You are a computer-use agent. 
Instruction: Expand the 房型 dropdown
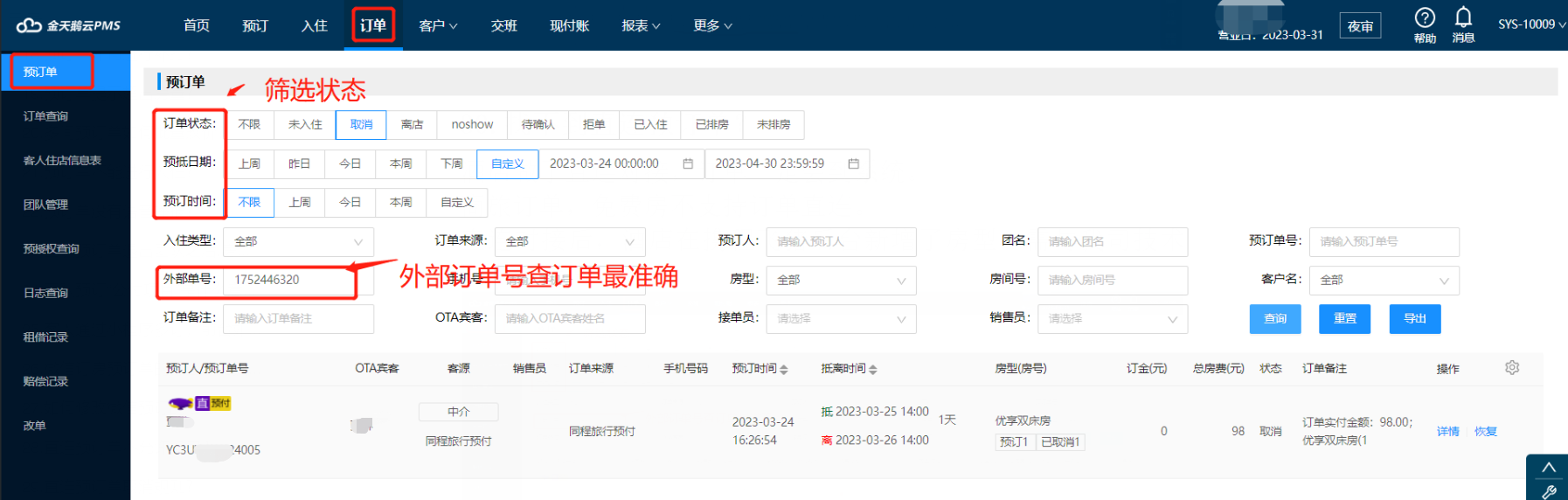click(841, 280)
